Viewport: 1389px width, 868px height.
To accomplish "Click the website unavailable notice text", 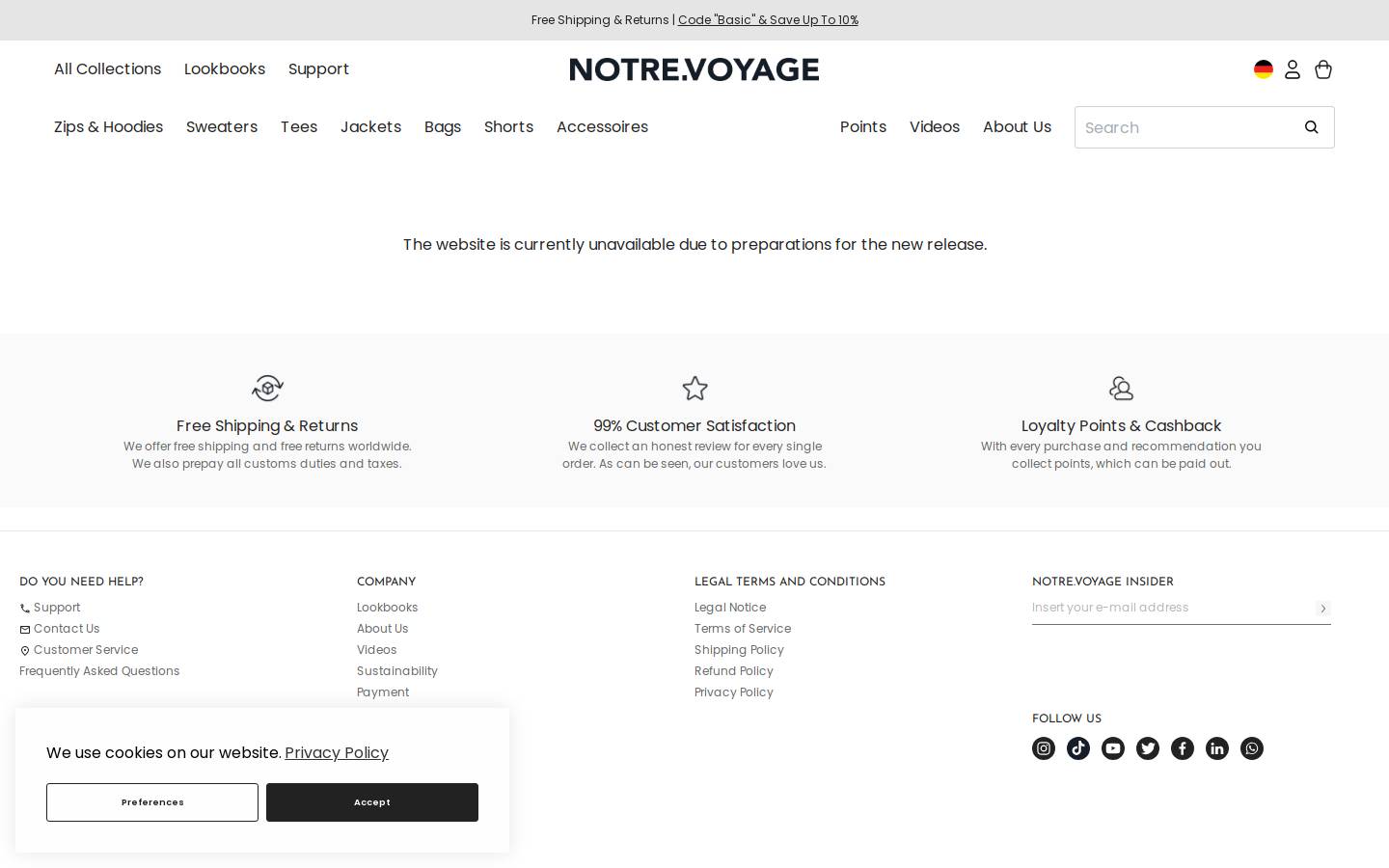I will point(694,245).
